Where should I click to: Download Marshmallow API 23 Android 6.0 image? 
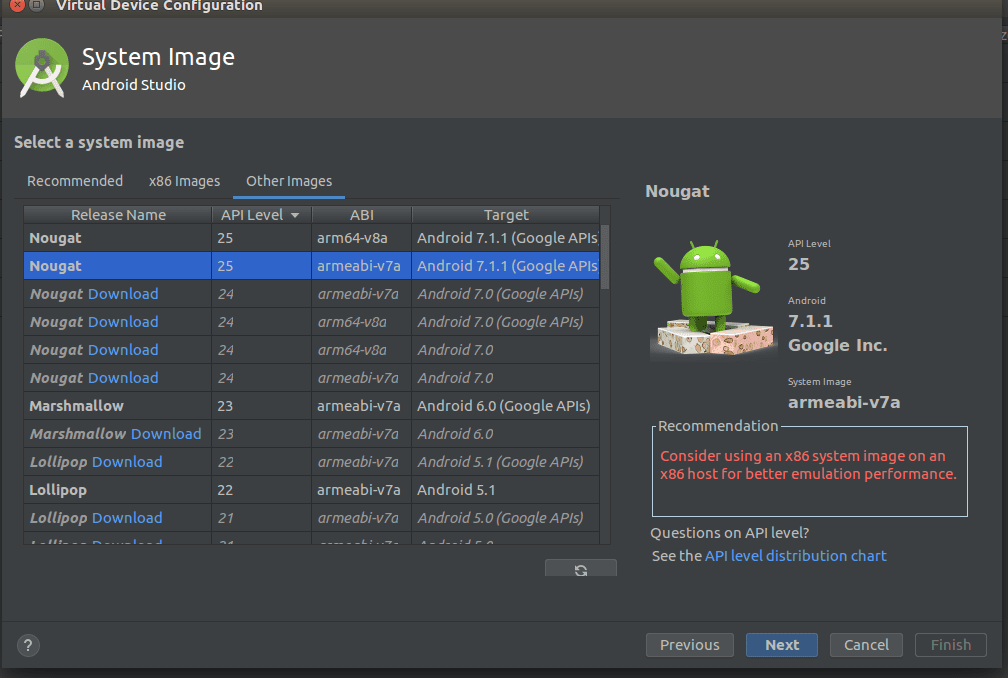click(x=166, y=434)
